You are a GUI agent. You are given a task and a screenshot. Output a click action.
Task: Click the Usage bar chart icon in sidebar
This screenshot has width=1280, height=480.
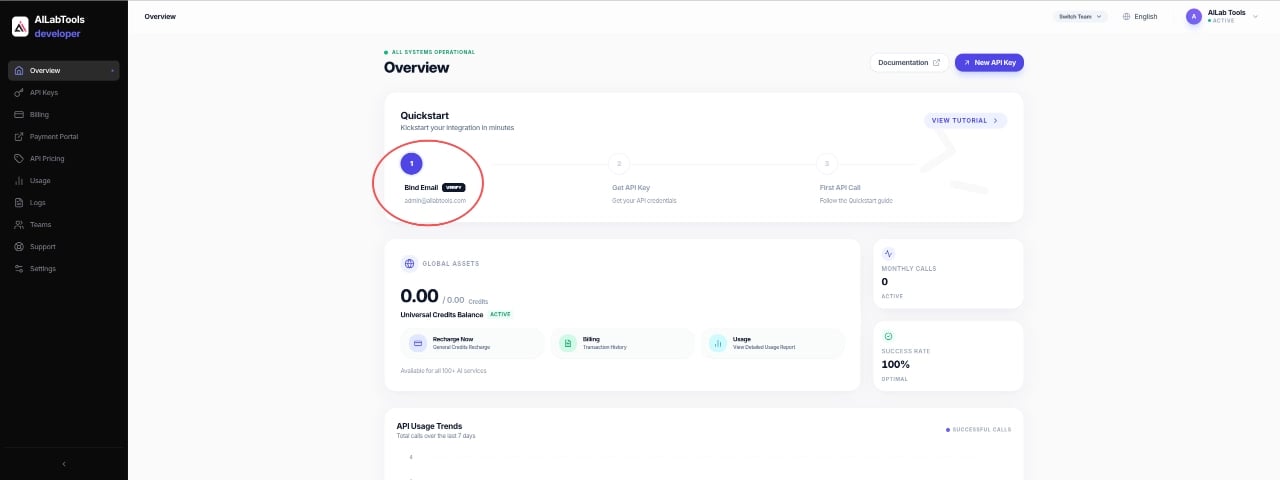coord(19,181)
